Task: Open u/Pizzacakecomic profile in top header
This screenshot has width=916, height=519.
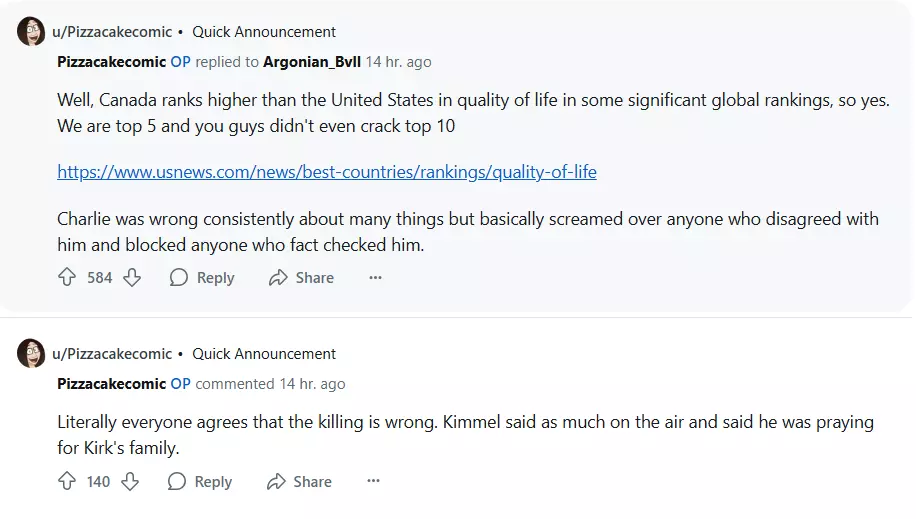Action: coord(112,32)
